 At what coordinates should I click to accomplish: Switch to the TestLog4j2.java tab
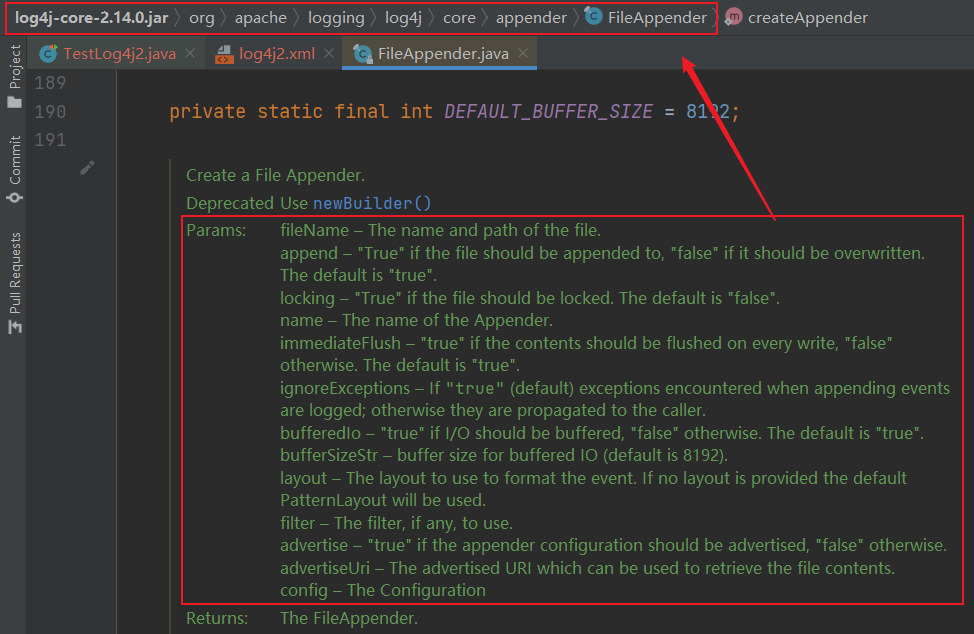118,53
